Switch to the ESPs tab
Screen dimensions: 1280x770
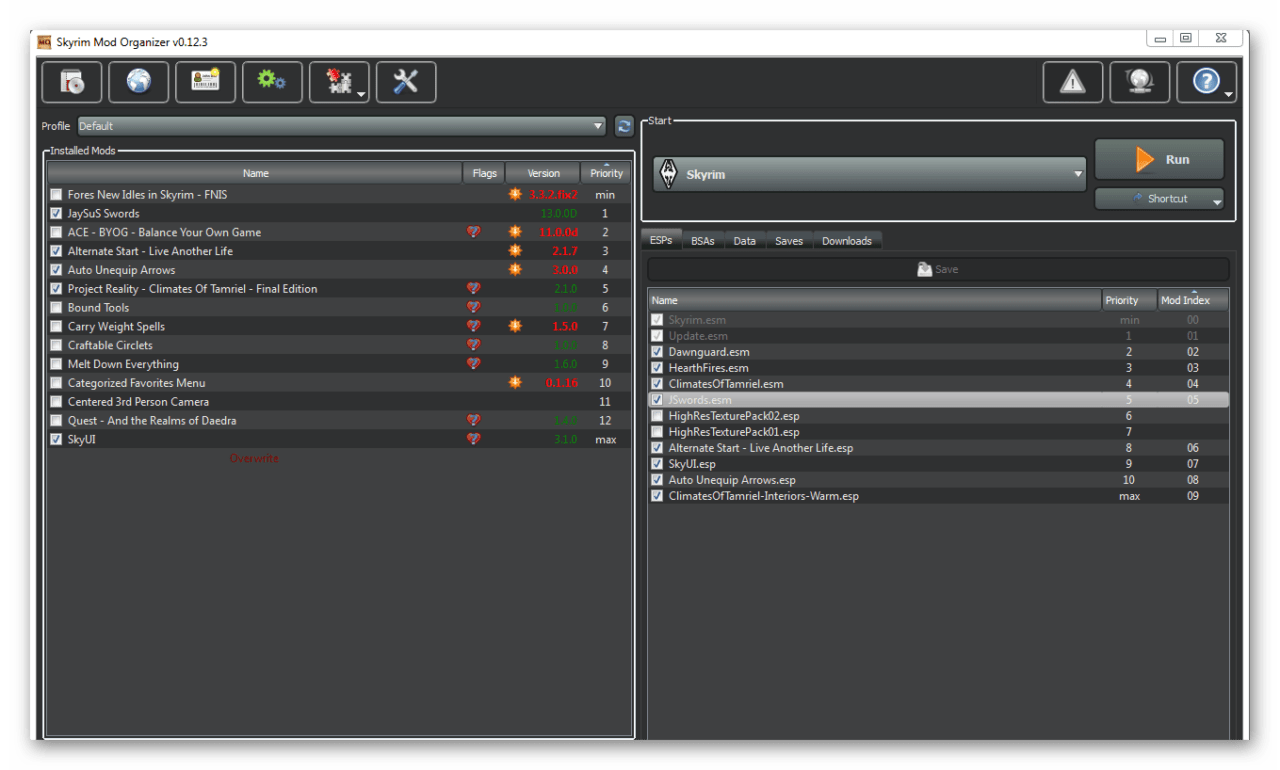661,241
